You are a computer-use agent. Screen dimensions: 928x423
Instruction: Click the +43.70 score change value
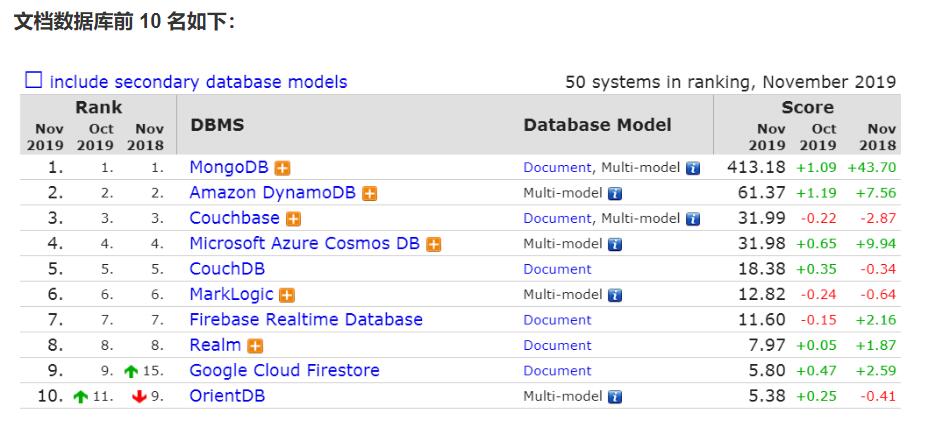872,168
